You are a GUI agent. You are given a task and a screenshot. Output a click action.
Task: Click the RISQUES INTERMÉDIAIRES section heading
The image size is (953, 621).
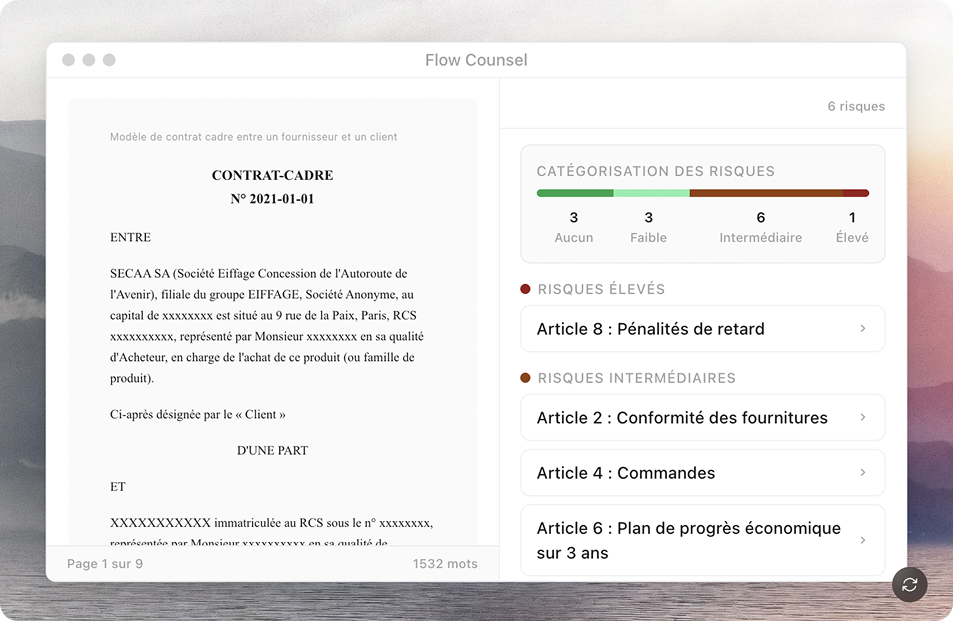click(636, 378)
